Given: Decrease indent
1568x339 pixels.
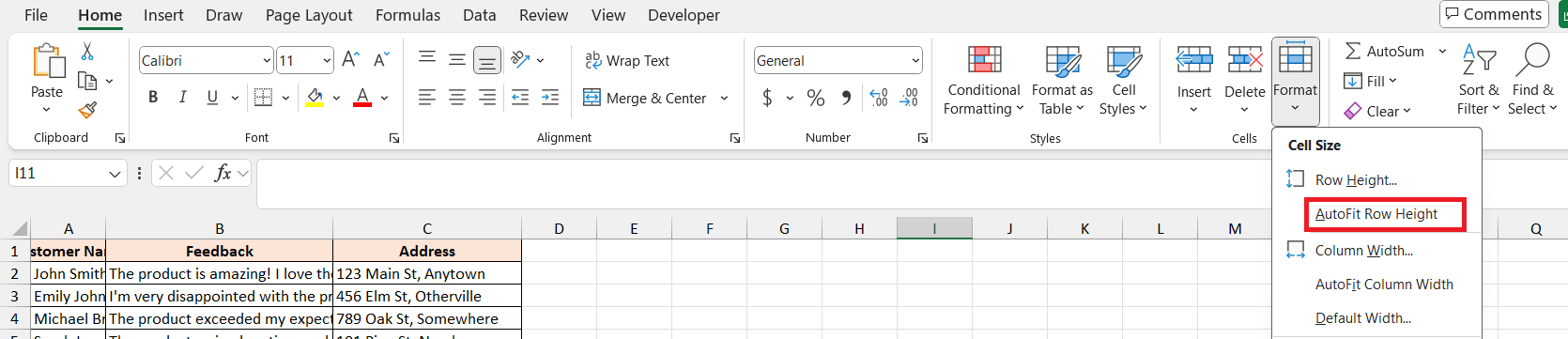Looking at the screenshot, I should 520,98.
